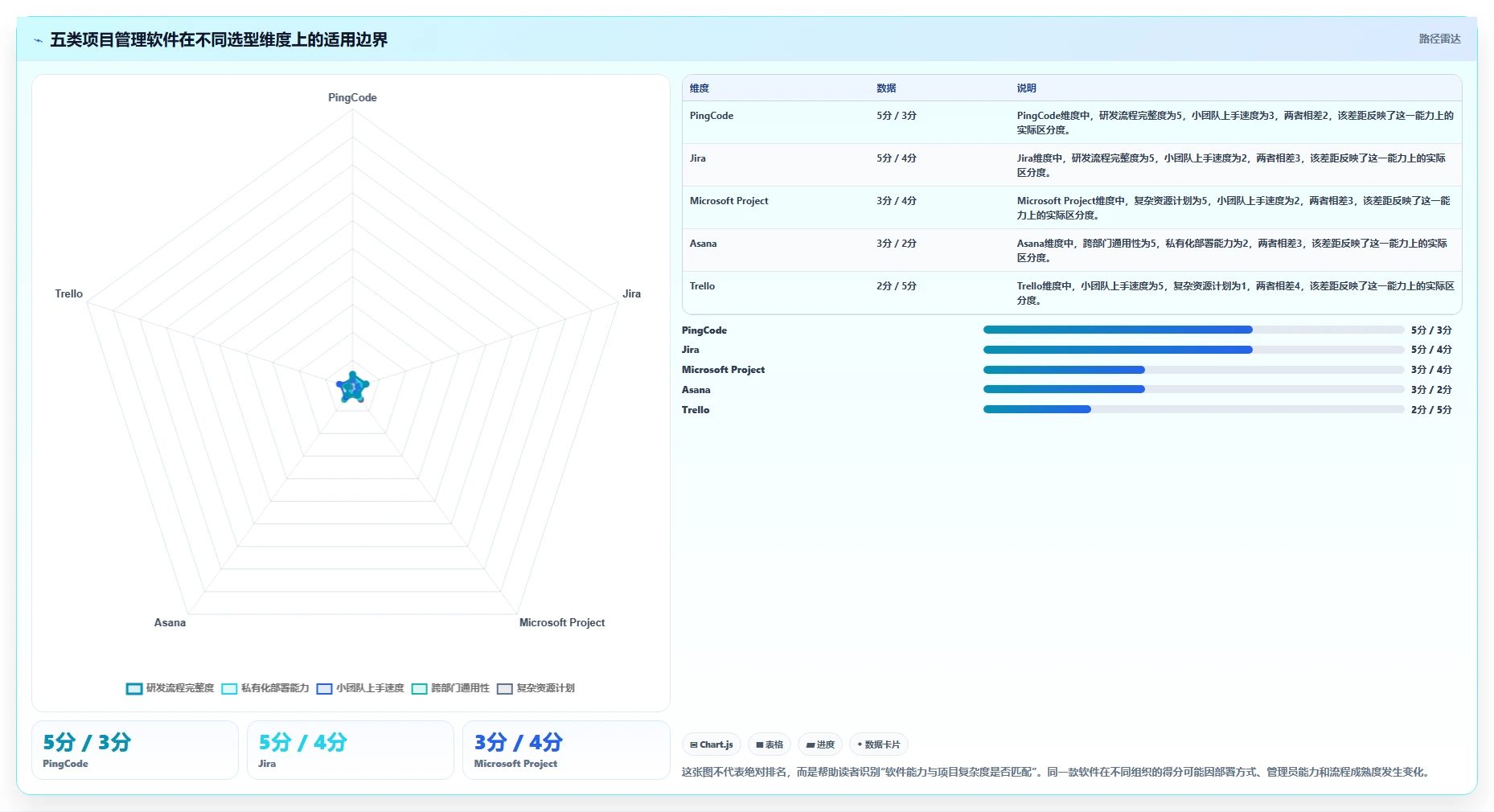The image size is (1494, 812).
Task: Click the Microsoft Project progress bar
Action: point(1193,370)
